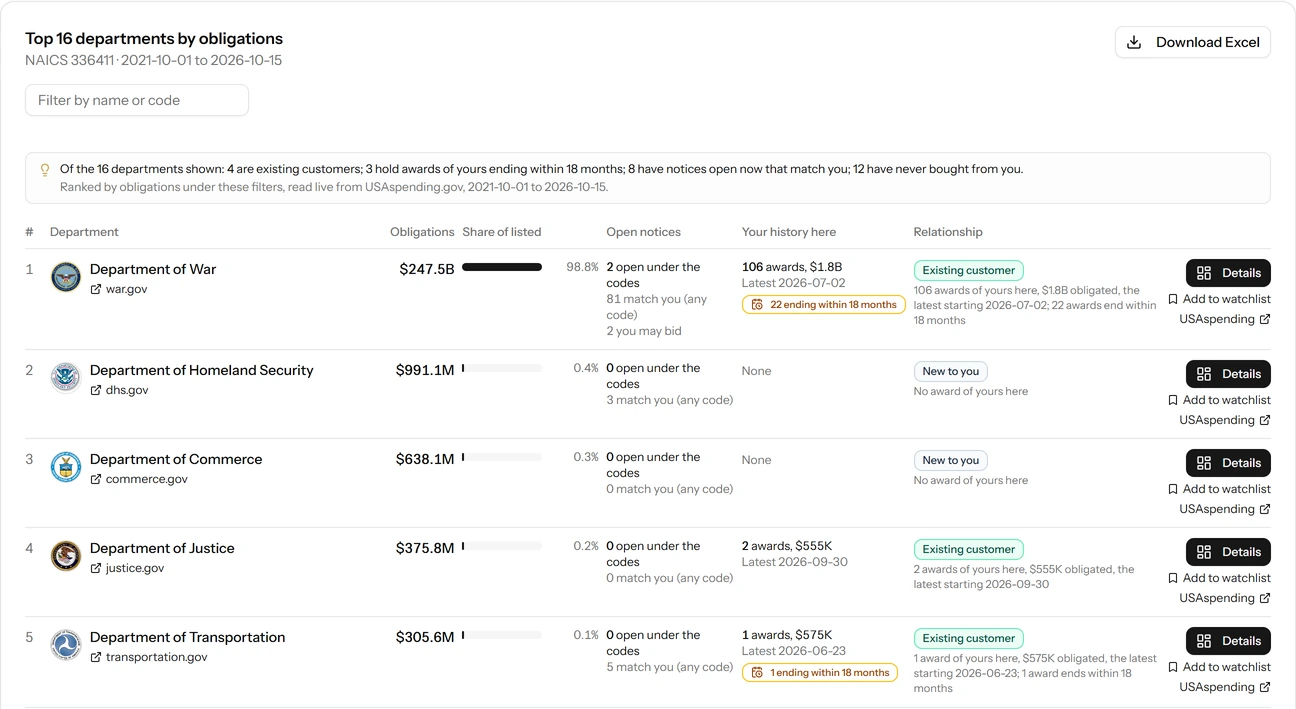Open Details for Department of Justice
Viewport: 1296px width, 709px height.
point(1228,552)
